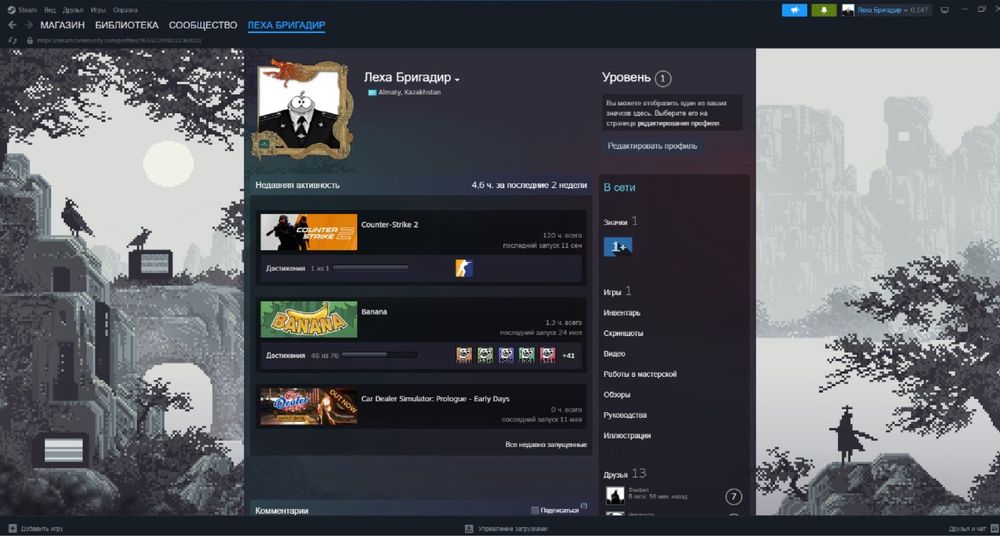Screen dimensions: 1000x536
Task: Switch to the МАГАЗИН tab
Action: [x=62, y=25]
